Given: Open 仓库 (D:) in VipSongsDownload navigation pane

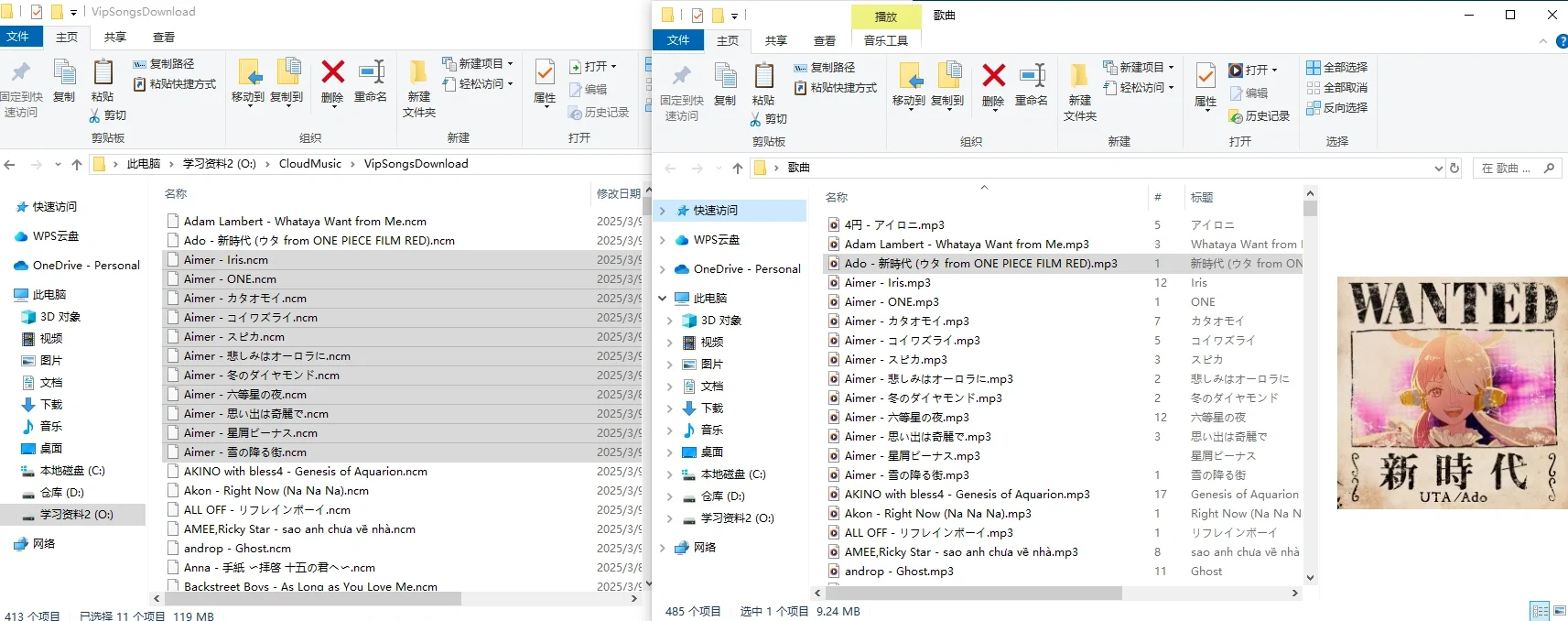Looking at the screenshot, I should pos(62,493).
